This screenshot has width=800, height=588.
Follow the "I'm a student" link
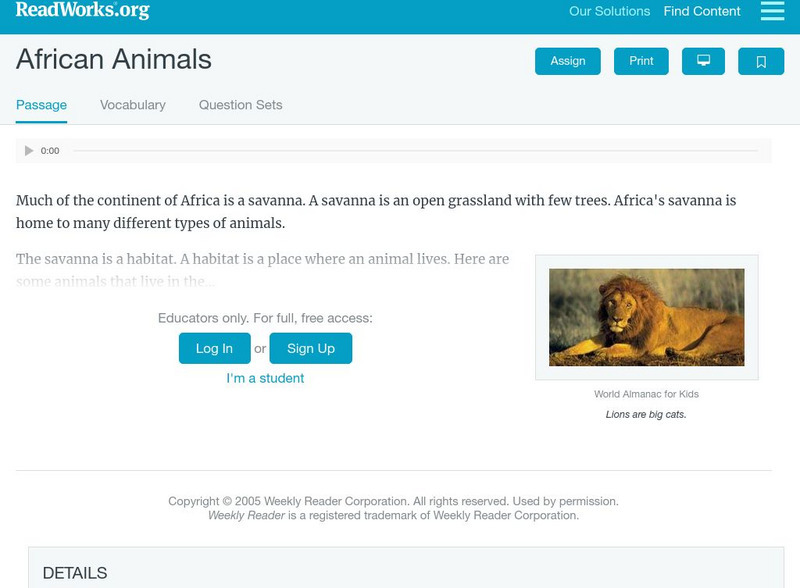[x=265, y=378]
